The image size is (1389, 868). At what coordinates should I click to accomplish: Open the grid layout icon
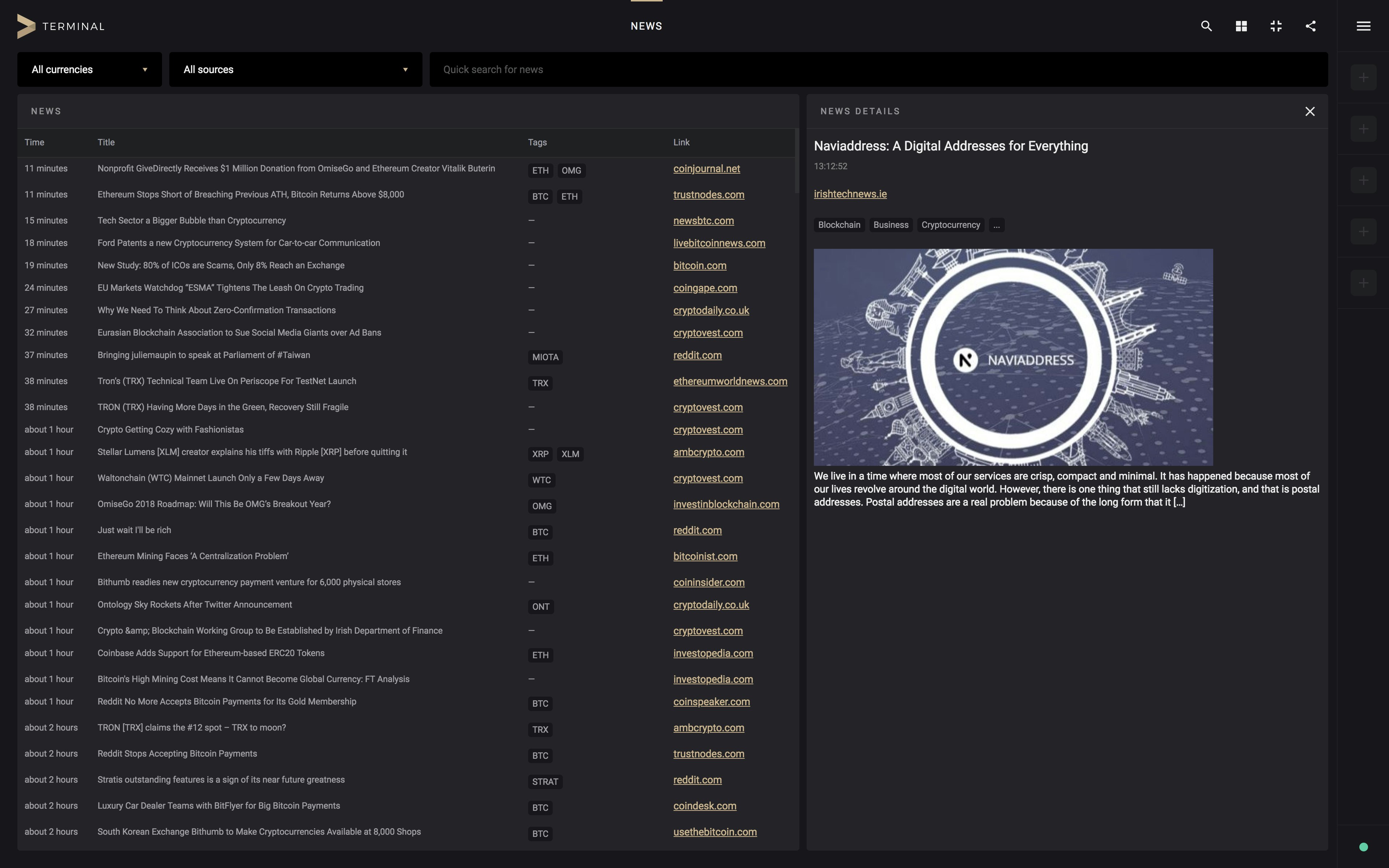click(1241, 26)
